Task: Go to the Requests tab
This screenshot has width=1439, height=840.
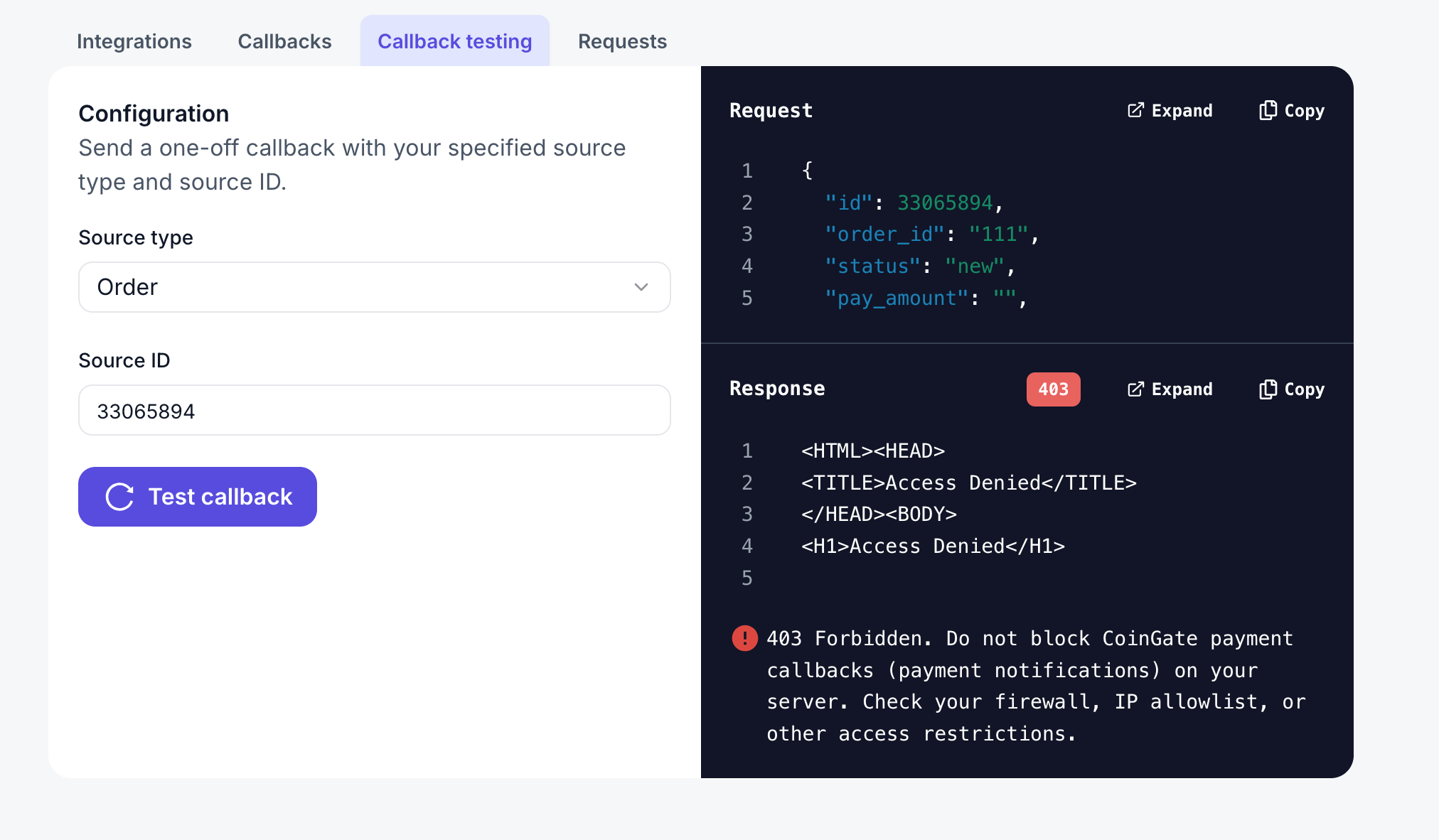Action: pyautogui.click(x=622, y=41)
